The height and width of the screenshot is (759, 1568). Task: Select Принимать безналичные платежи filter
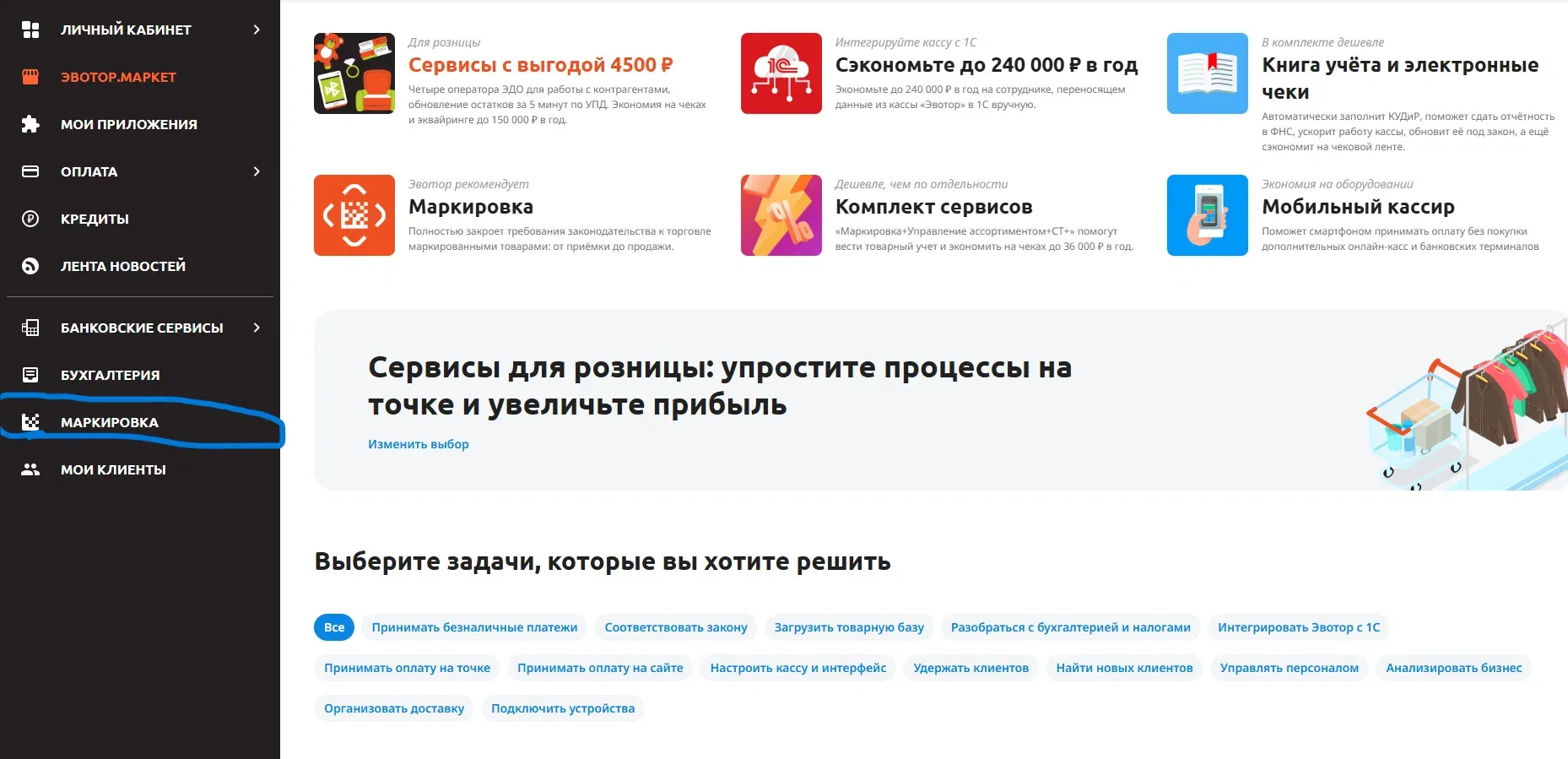[474, 627]
